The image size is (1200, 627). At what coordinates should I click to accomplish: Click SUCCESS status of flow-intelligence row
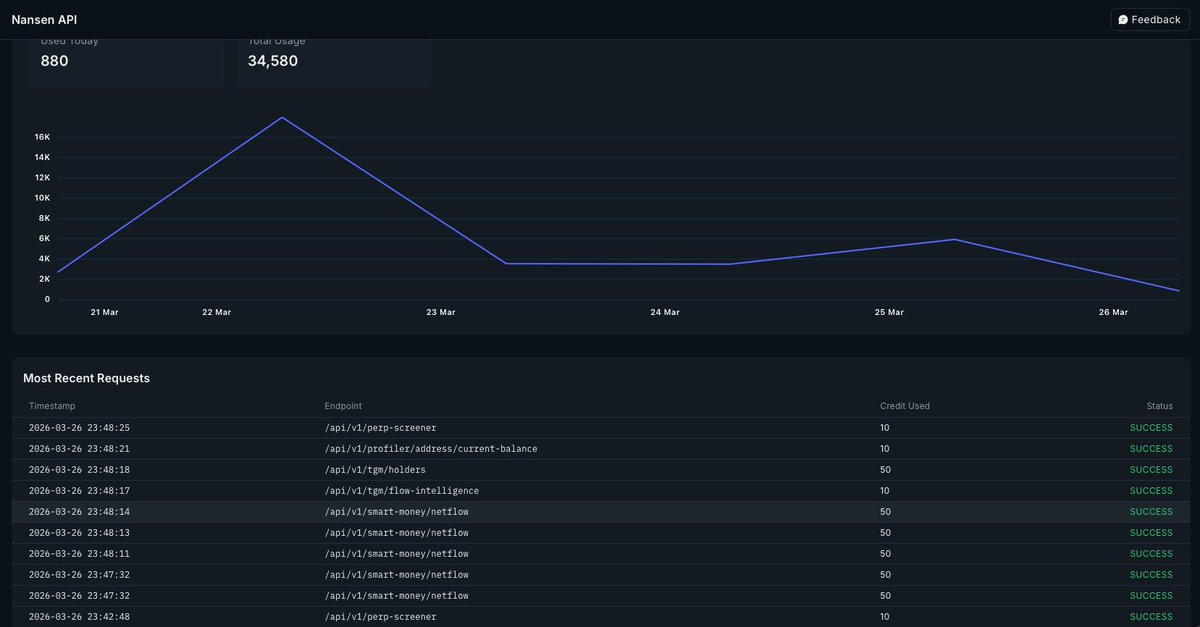point(1151,491)
